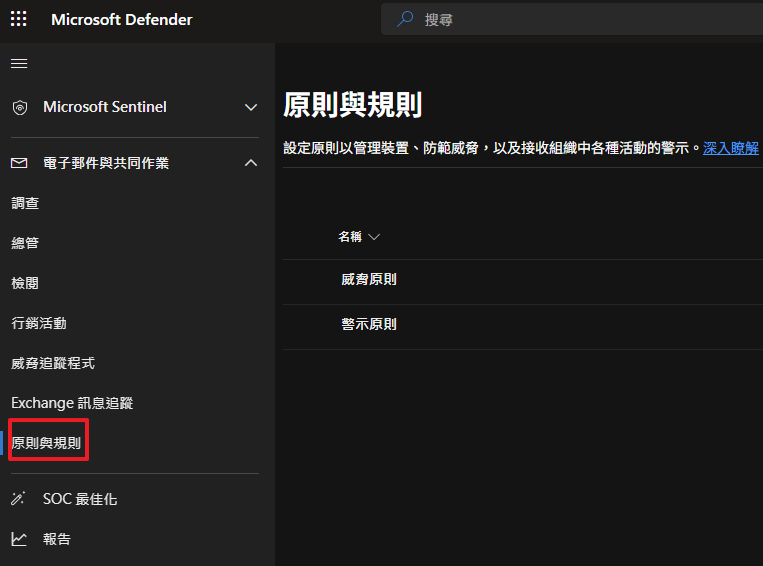Open Exchange 訊息追蹤
The image size is (763, 566).
[x=72, y=403]
